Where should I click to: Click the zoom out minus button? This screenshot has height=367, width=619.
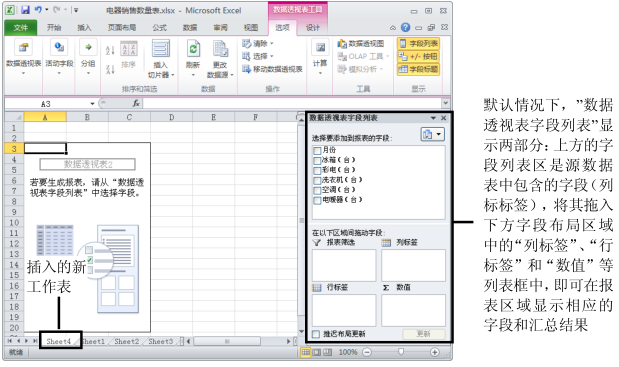pyautogui.click(x=367, y=352)
